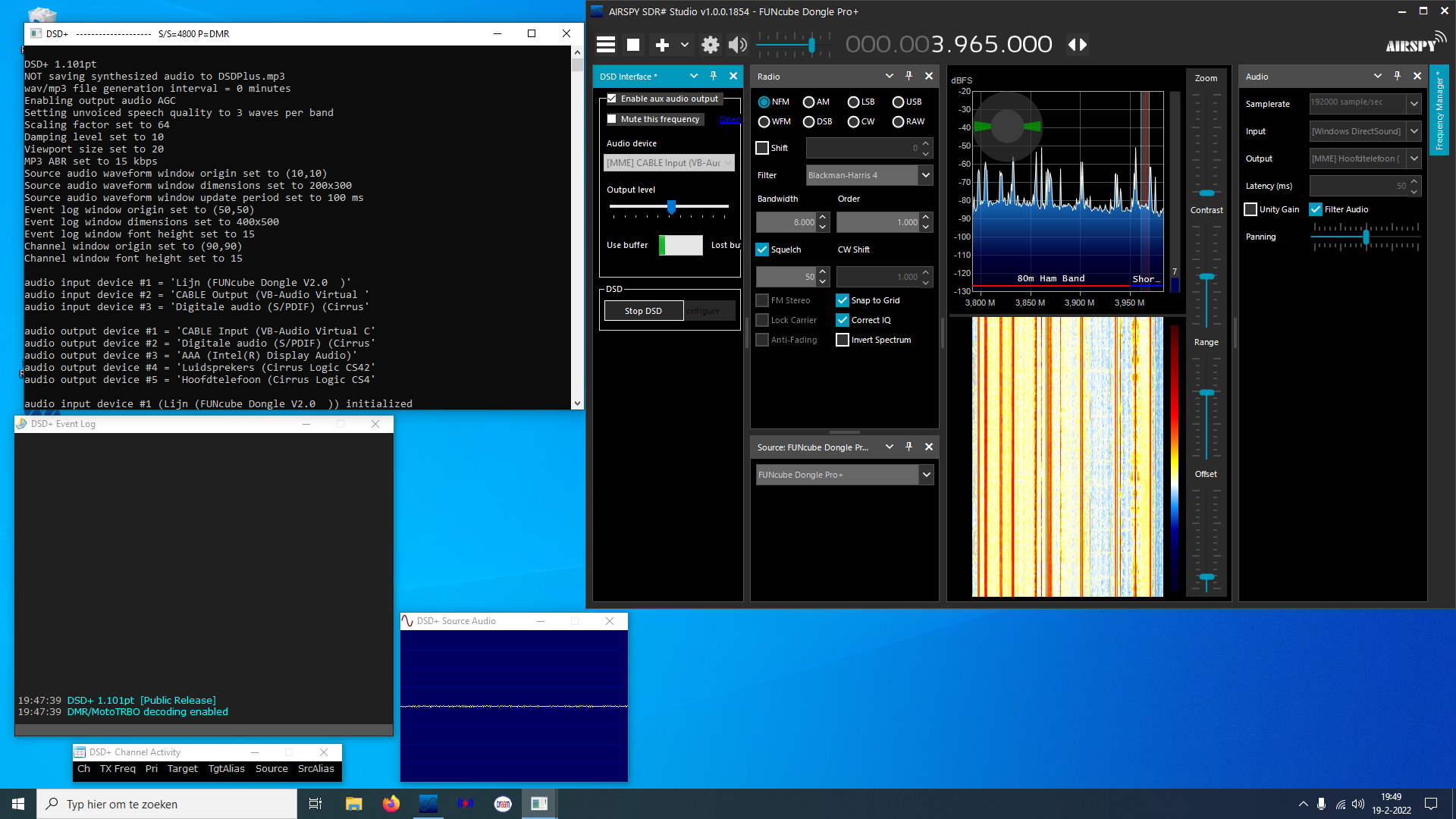The width and height of the screenshot is (1456, 819).
Task: Adjust the Contrast vertical slider
Action: pos(1207,275)
